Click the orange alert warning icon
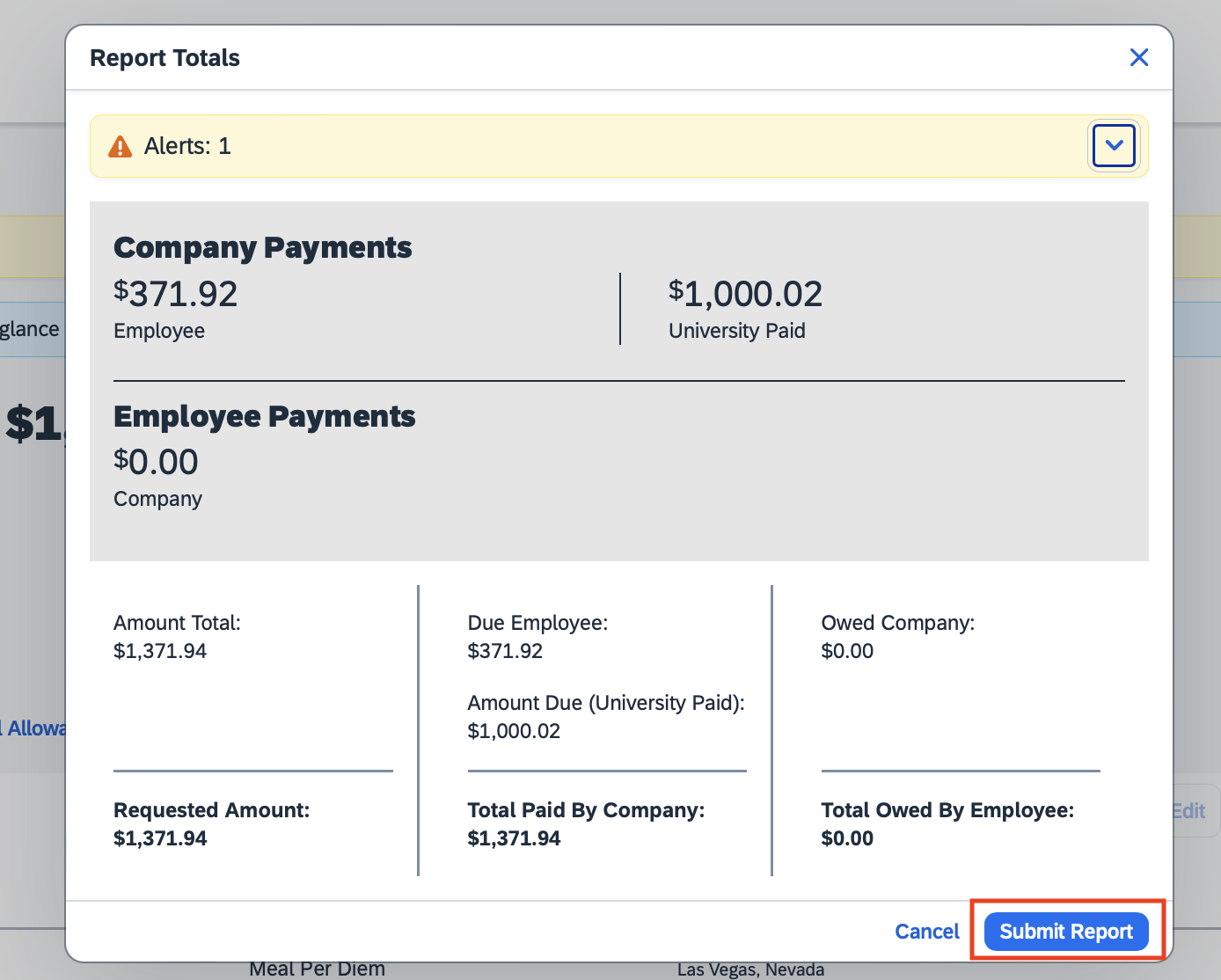The height and width of the screenshot is (980, 1221). (120, 146)
